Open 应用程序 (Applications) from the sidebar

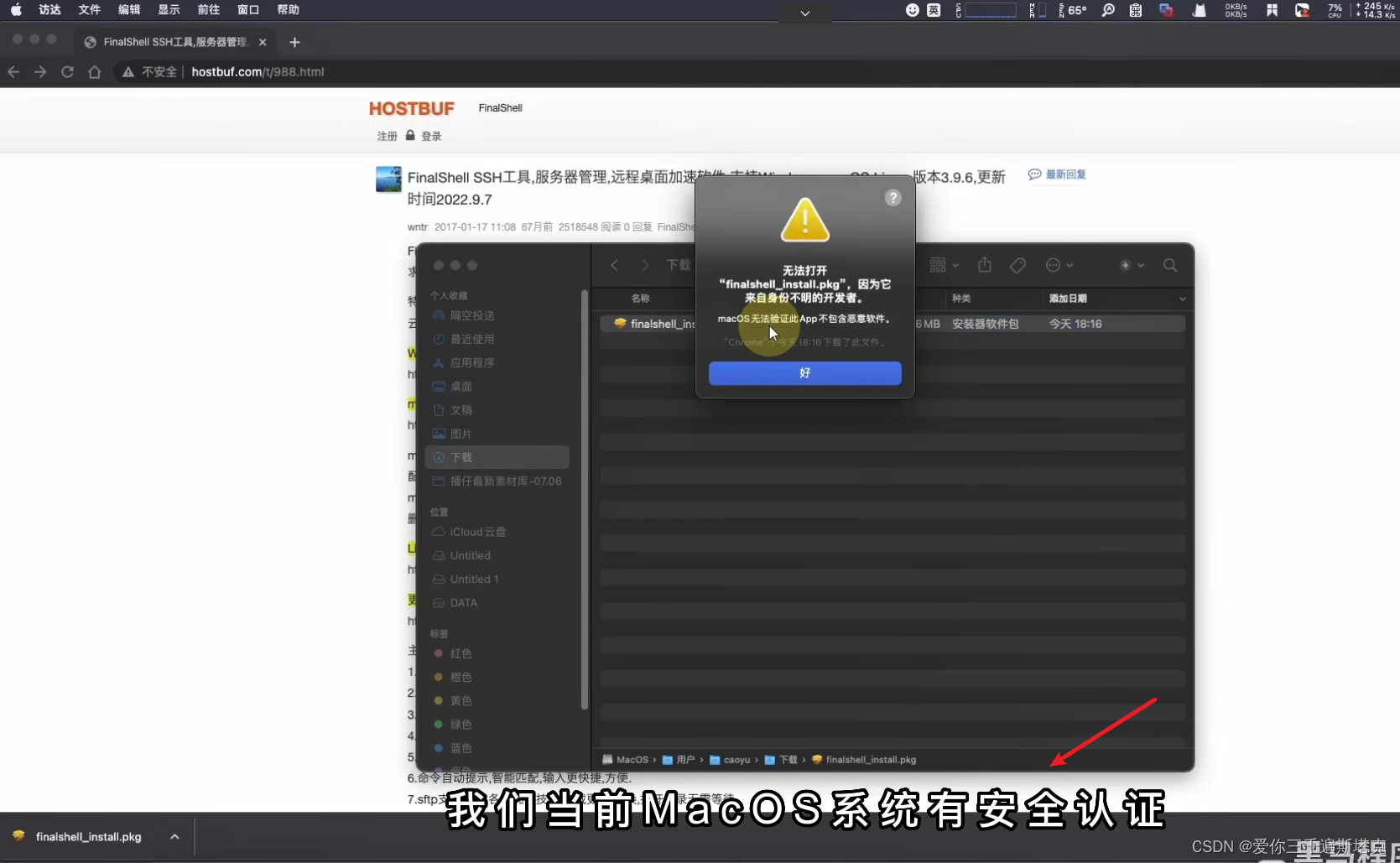(x=471, y=362)
